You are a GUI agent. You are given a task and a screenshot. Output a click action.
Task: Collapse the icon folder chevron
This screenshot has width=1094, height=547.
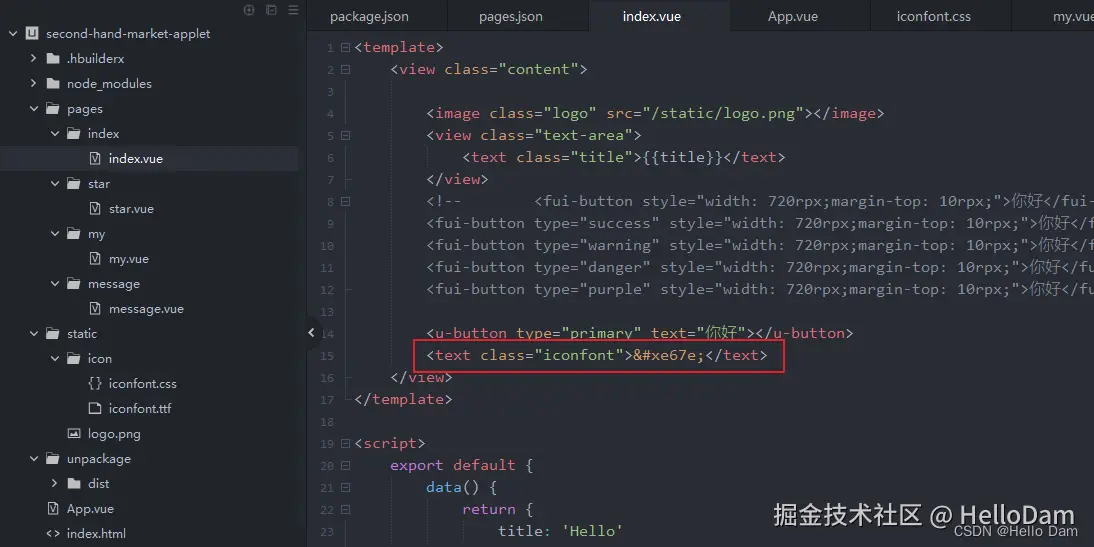(x=54, y=359)
